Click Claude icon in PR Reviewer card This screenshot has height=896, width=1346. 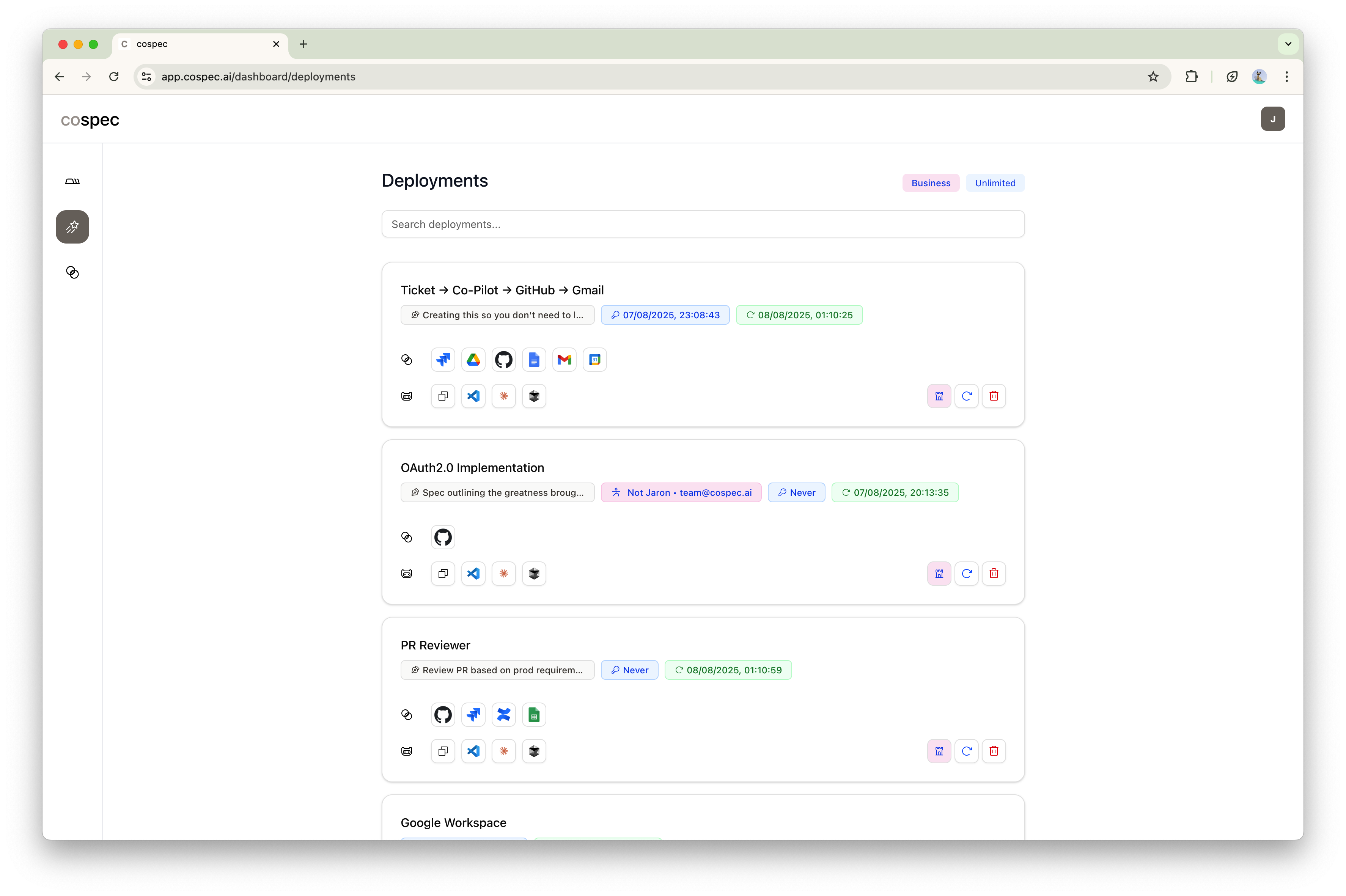coord(503,751)
